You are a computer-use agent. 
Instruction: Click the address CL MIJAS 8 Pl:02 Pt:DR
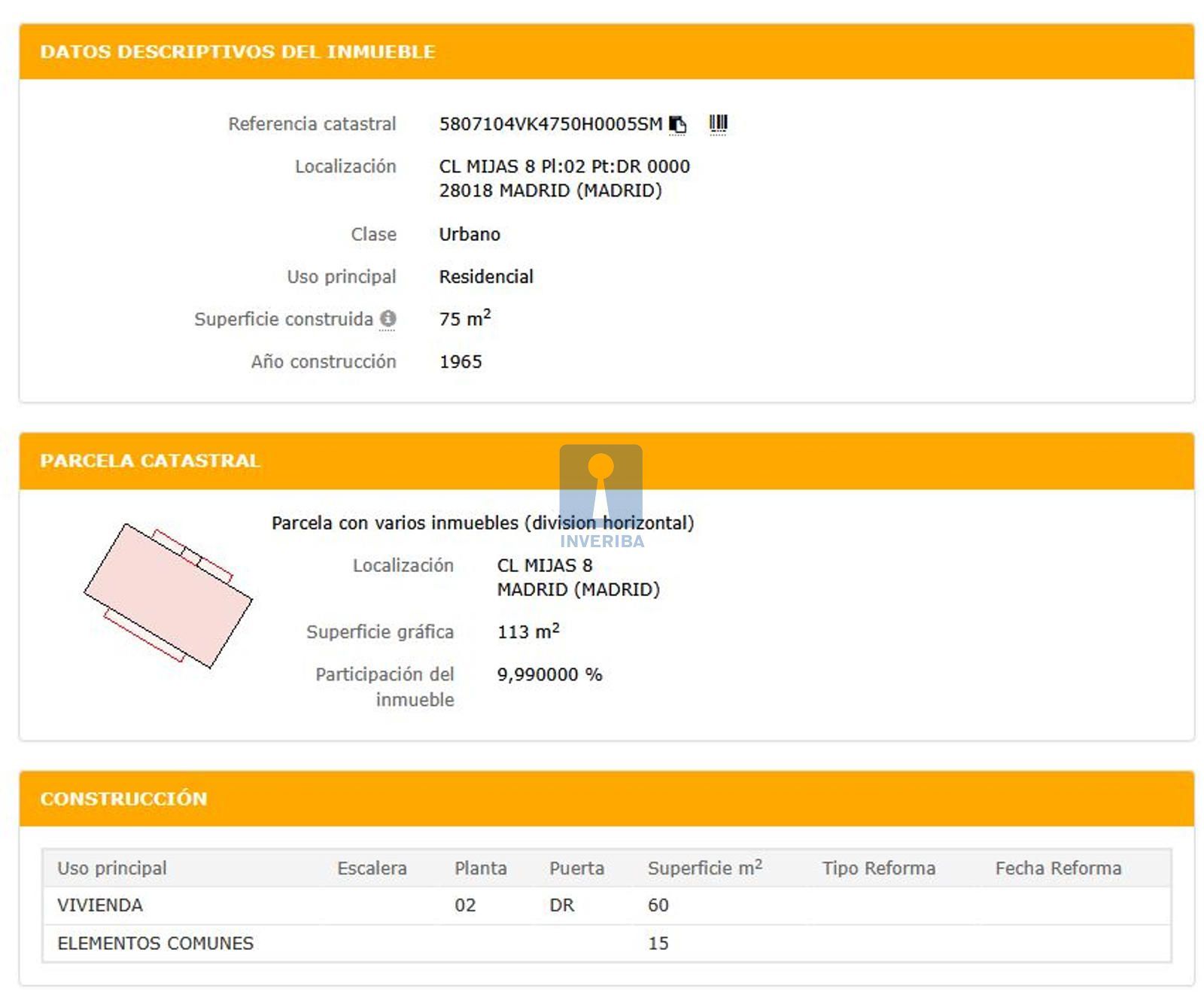click(564, 166)
